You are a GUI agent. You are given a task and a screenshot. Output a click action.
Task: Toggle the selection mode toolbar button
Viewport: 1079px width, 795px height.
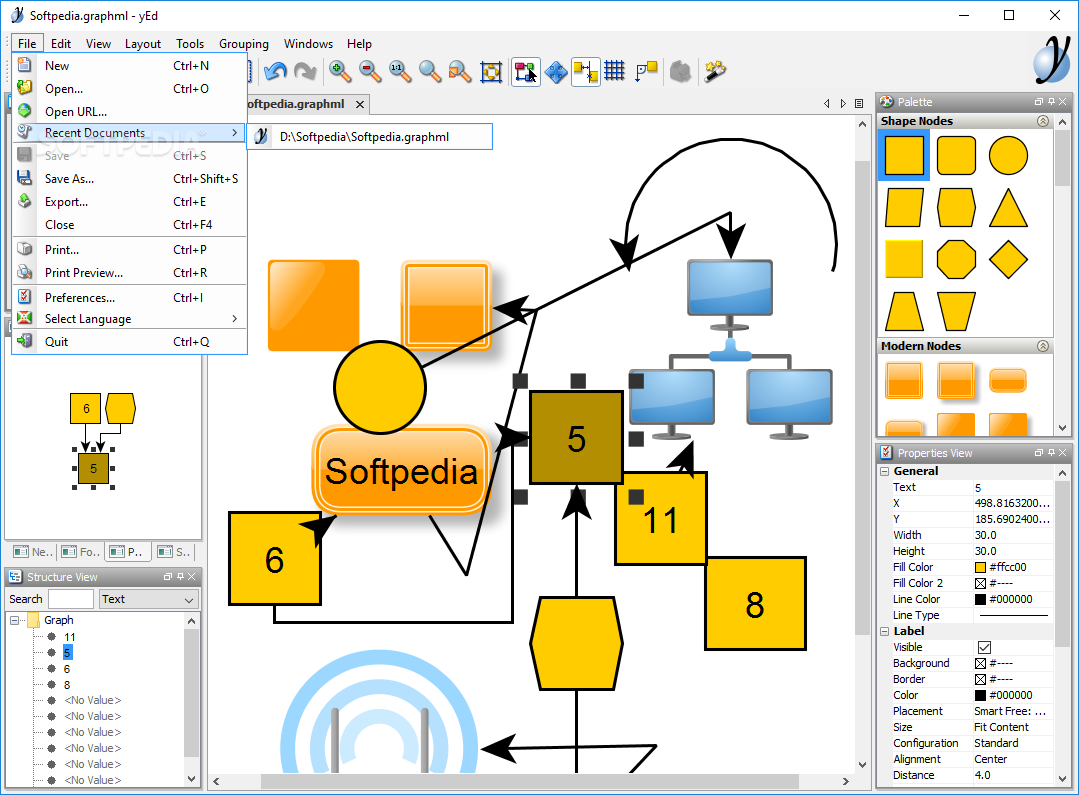(526, 71)
